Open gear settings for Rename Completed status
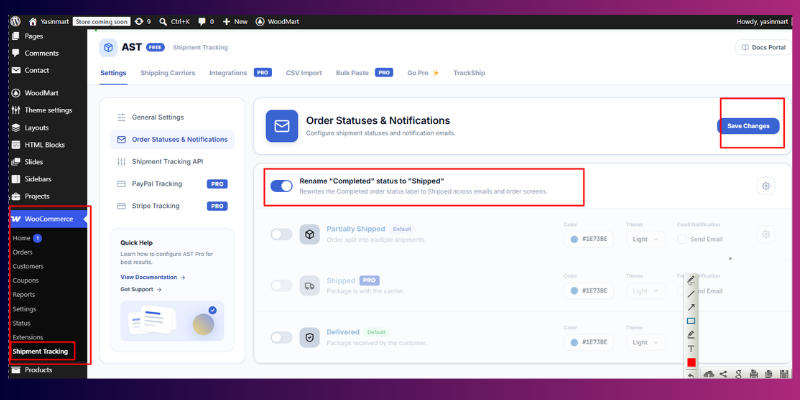Viewport: 800px width, 400px height. (x=765, y=186)
